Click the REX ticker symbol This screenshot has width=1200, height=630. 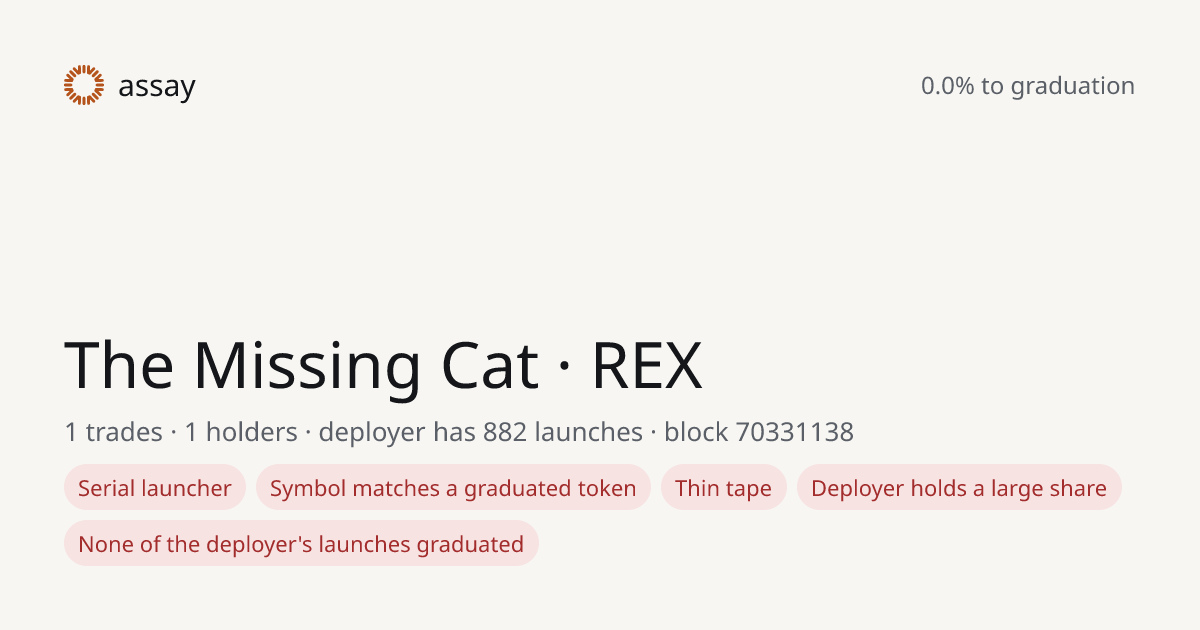coord(647,365)
